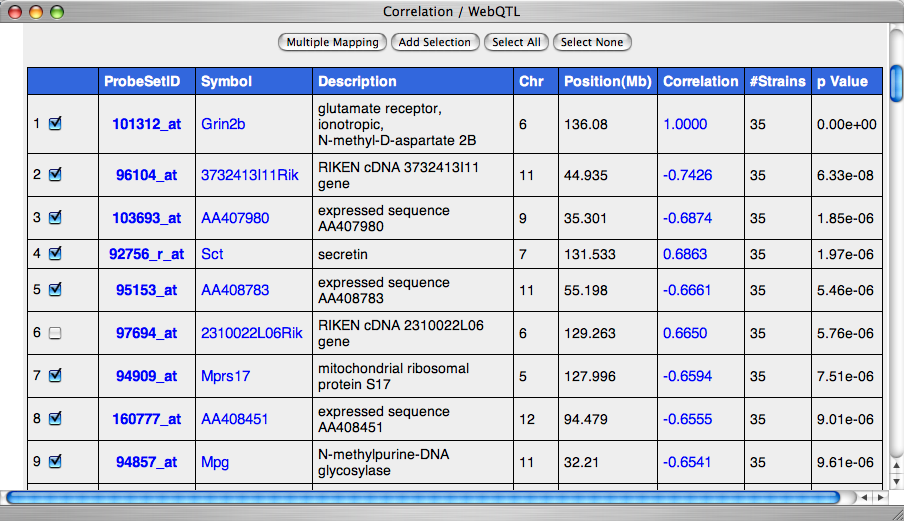Click Select All button
This screenshot has height=521, width=904.
(x=516, y=42)
